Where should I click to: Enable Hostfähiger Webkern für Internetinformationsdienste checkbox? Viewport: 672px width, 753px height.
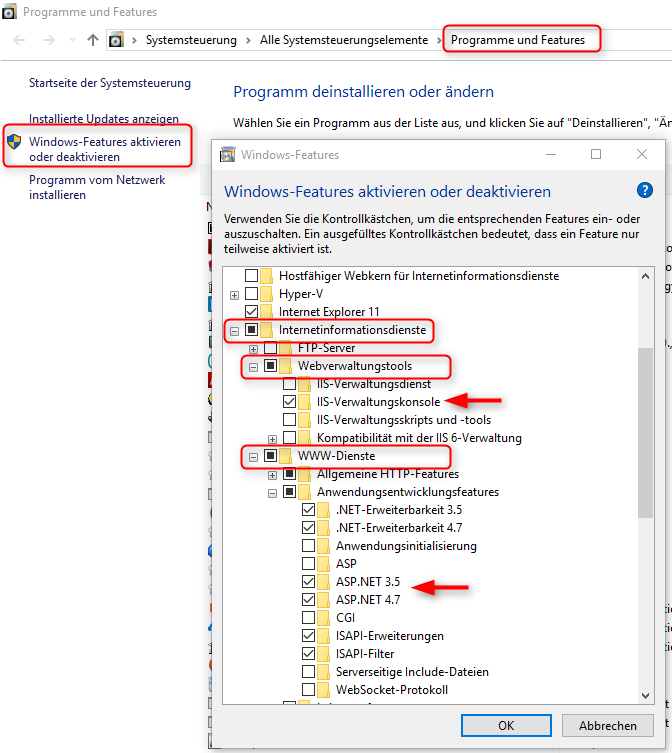point(251,276)
